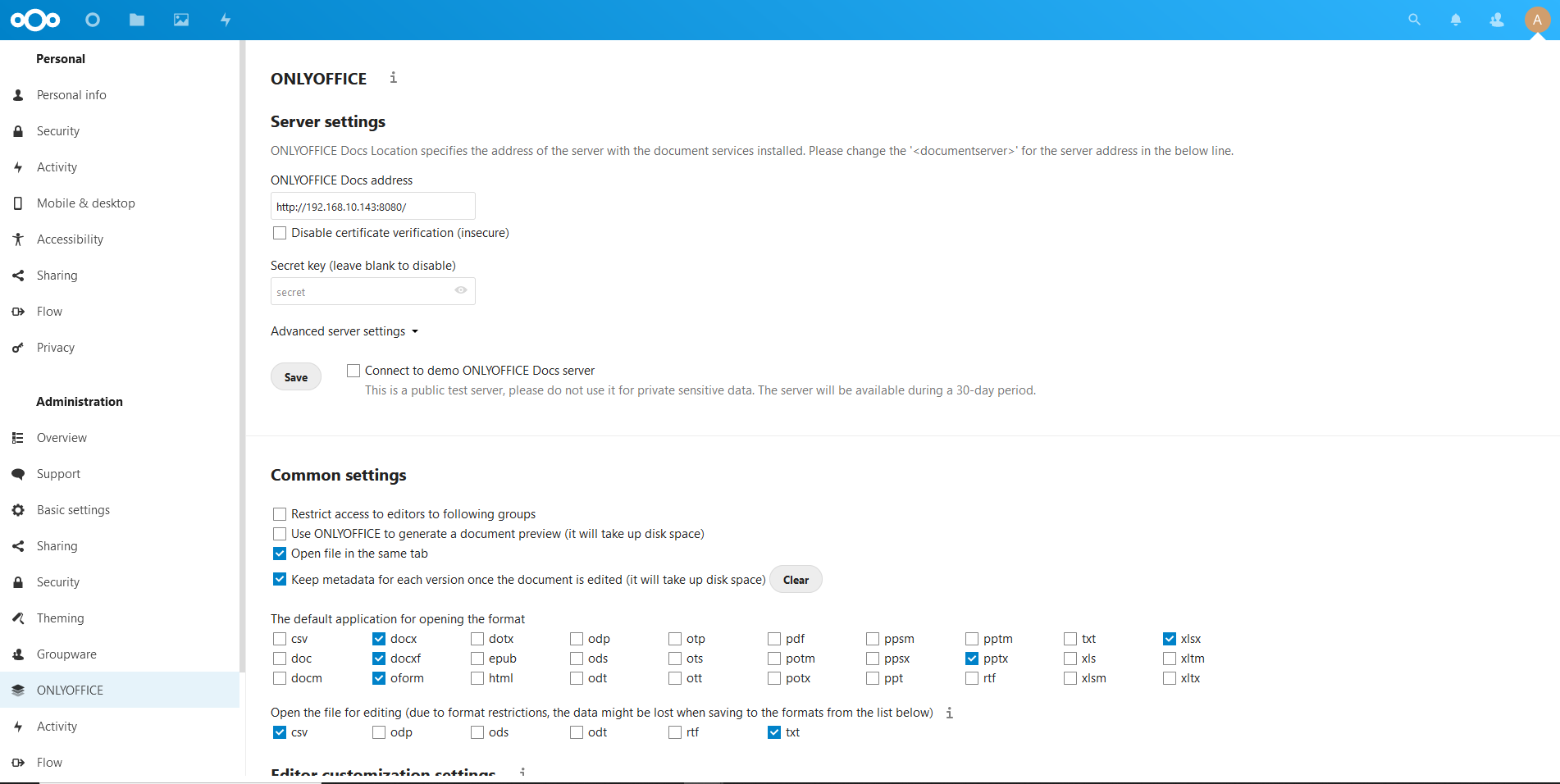Viewport: 1560px width, 784px height.
Task: Expand Advanced server settings
Action: tap(344, 331)
